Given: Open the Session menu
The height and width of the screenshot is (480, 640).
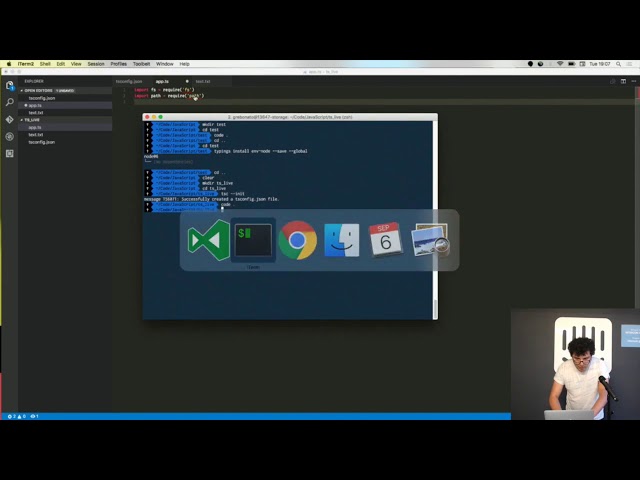Looking at the screenshot, I should (96, 64).
